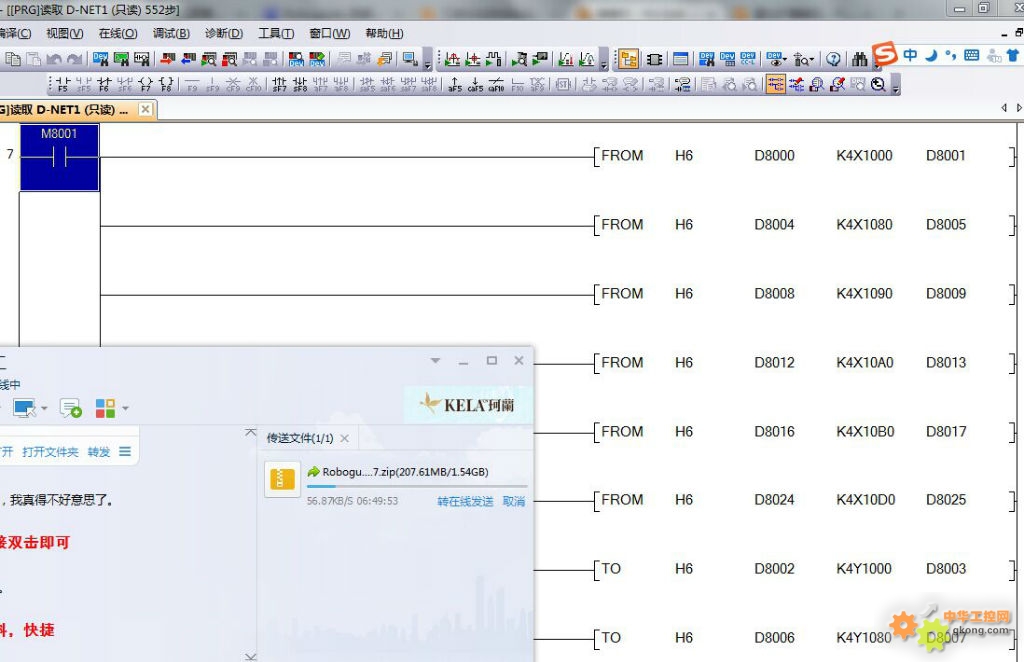The height and width of the screenshot is (662, 1024).
Task: Open the find device dropdown arrow
Action: pyautogui.click(x=811, y=59)
